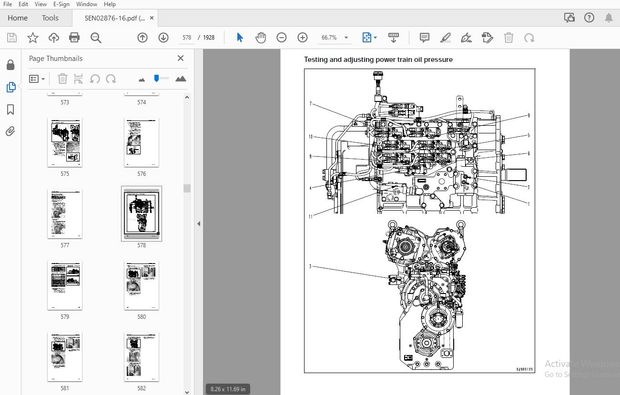Open the E-Sign menu
The height and width of the screenshot is (395, 620).
[x=61, y=4]
